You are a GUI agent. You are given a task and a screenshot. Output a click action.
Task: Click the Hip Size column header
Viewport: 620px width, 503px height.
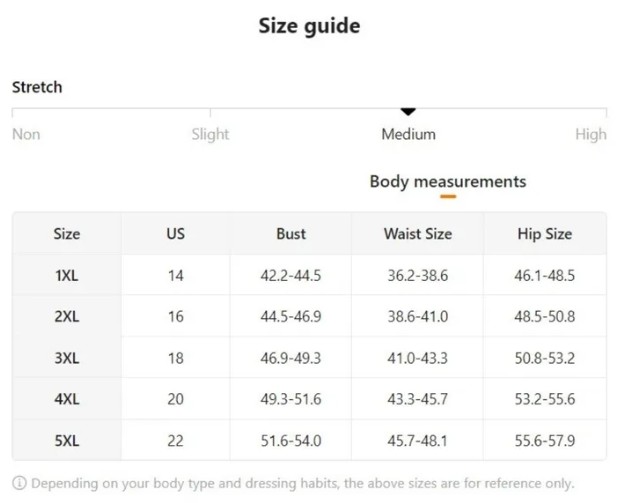545,234
